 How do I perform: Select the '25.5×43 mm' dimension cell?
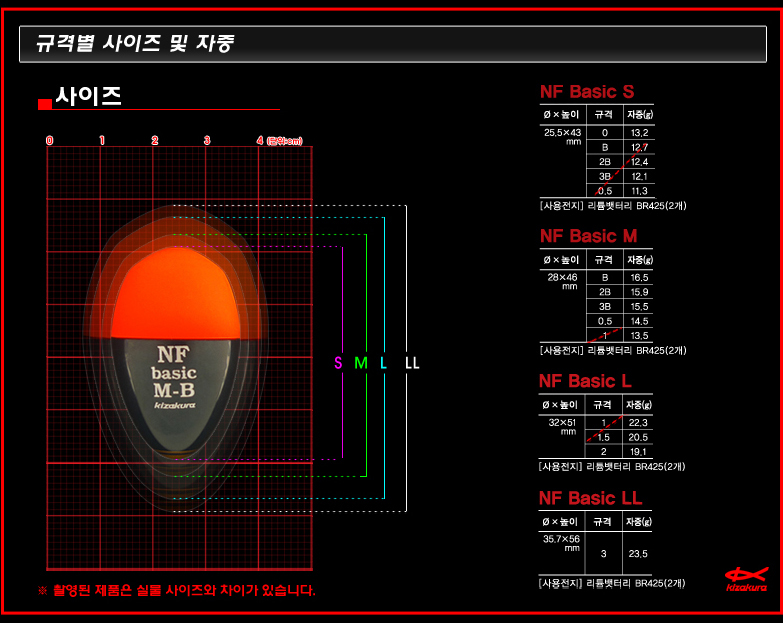563,136
